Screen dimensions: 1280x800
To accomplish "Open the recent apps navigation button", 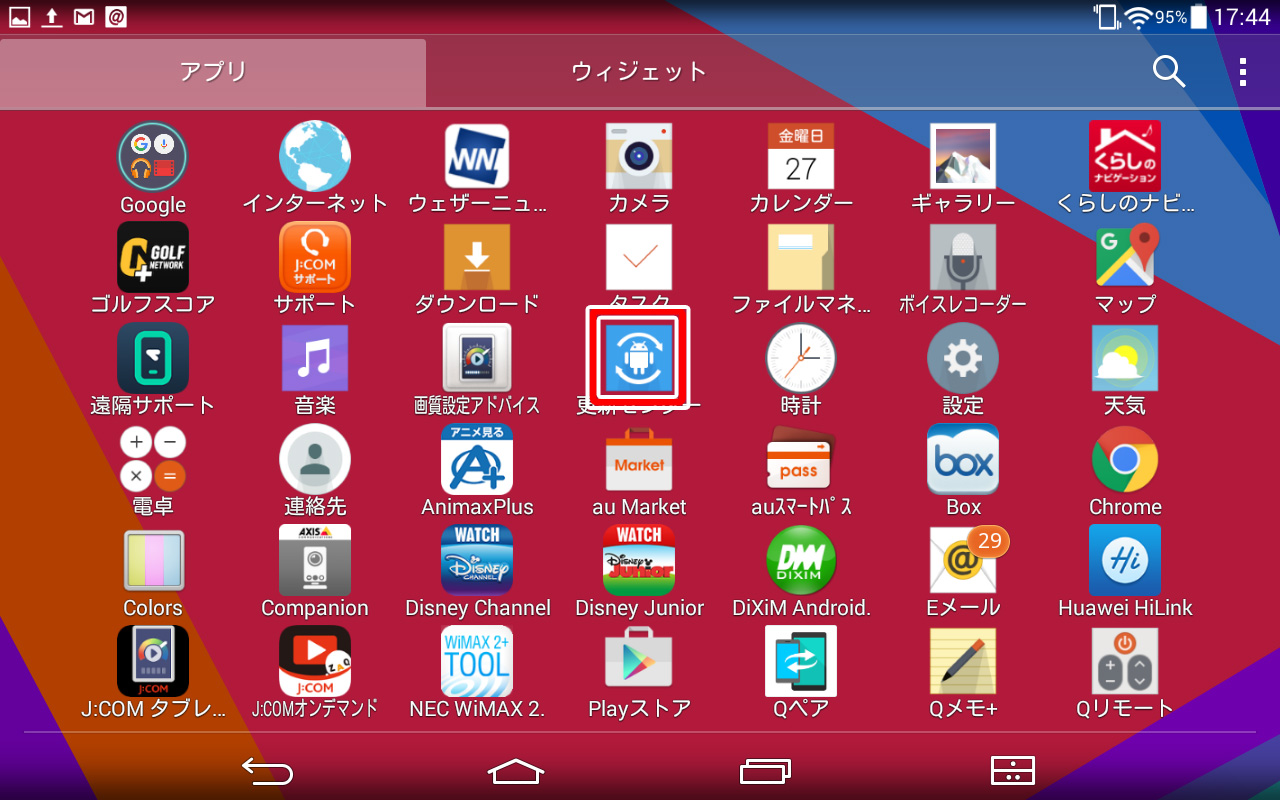I will click(765, 770).
